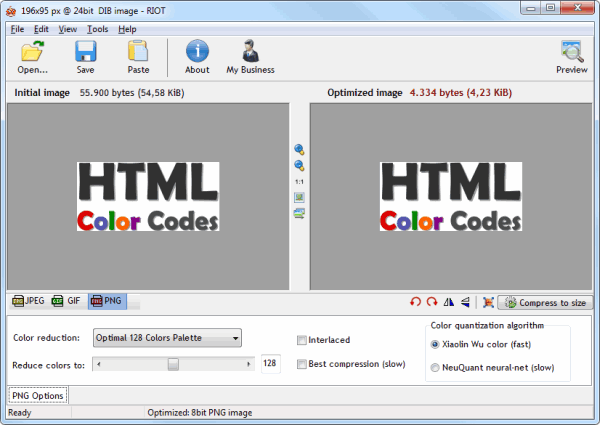600x425 pixels.
Task: Click the dual view toggle icon below fit icon
Action: pyautogui.click(x=299, y=213)
